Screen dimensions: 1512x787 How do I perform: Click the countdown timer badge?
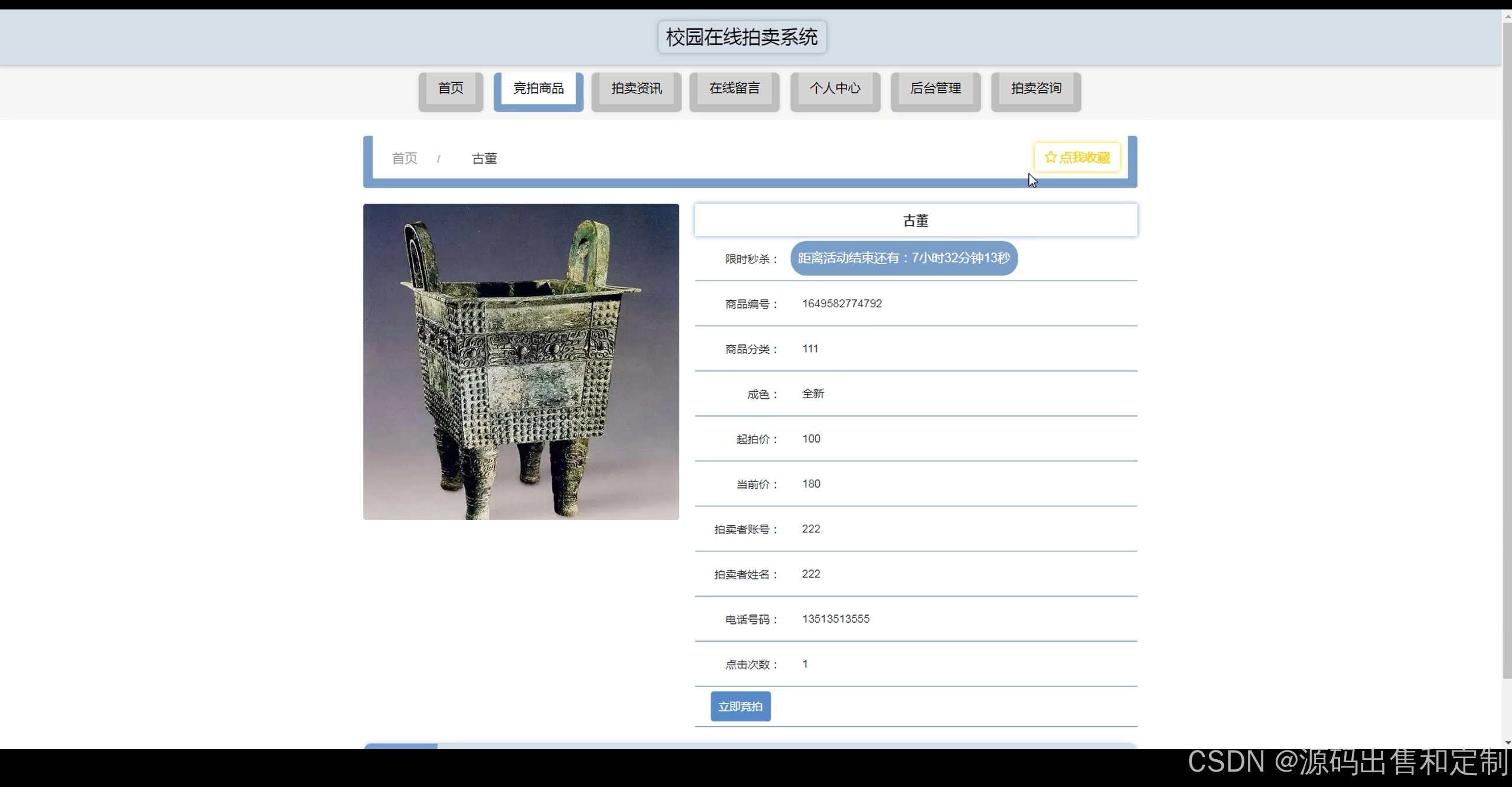904,258
